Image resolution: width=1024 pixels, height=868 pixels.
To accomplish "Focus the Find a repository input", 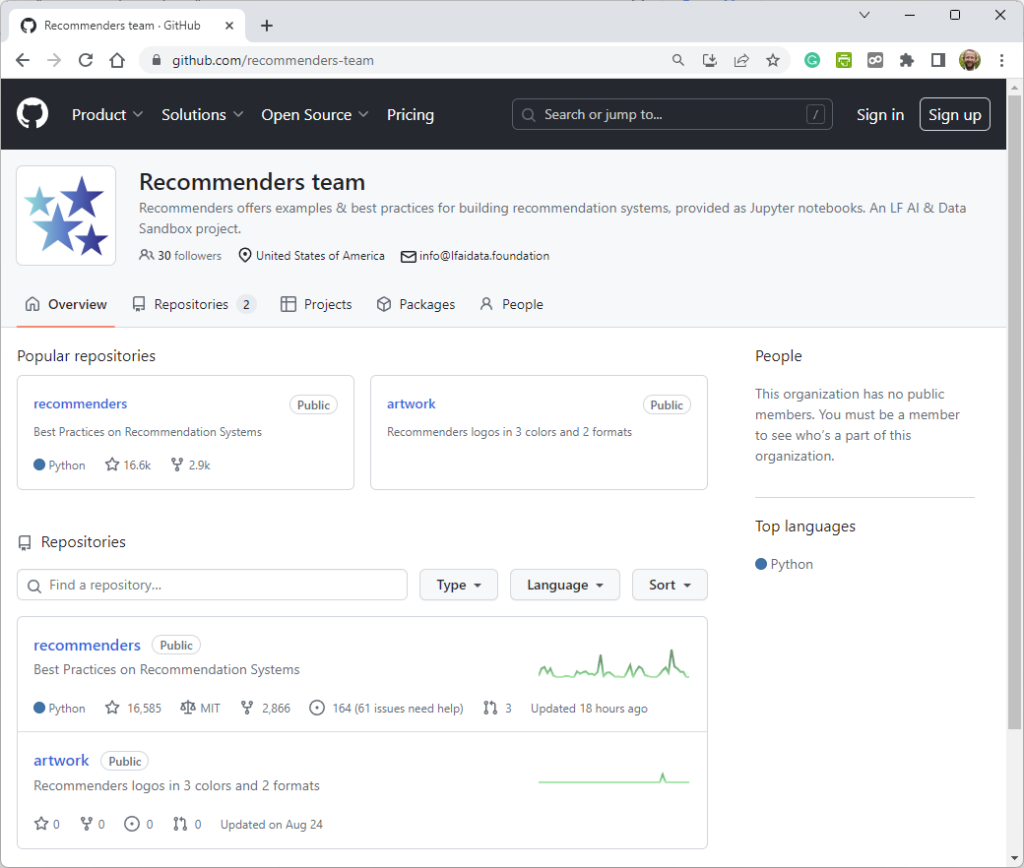I will [212, 585].
